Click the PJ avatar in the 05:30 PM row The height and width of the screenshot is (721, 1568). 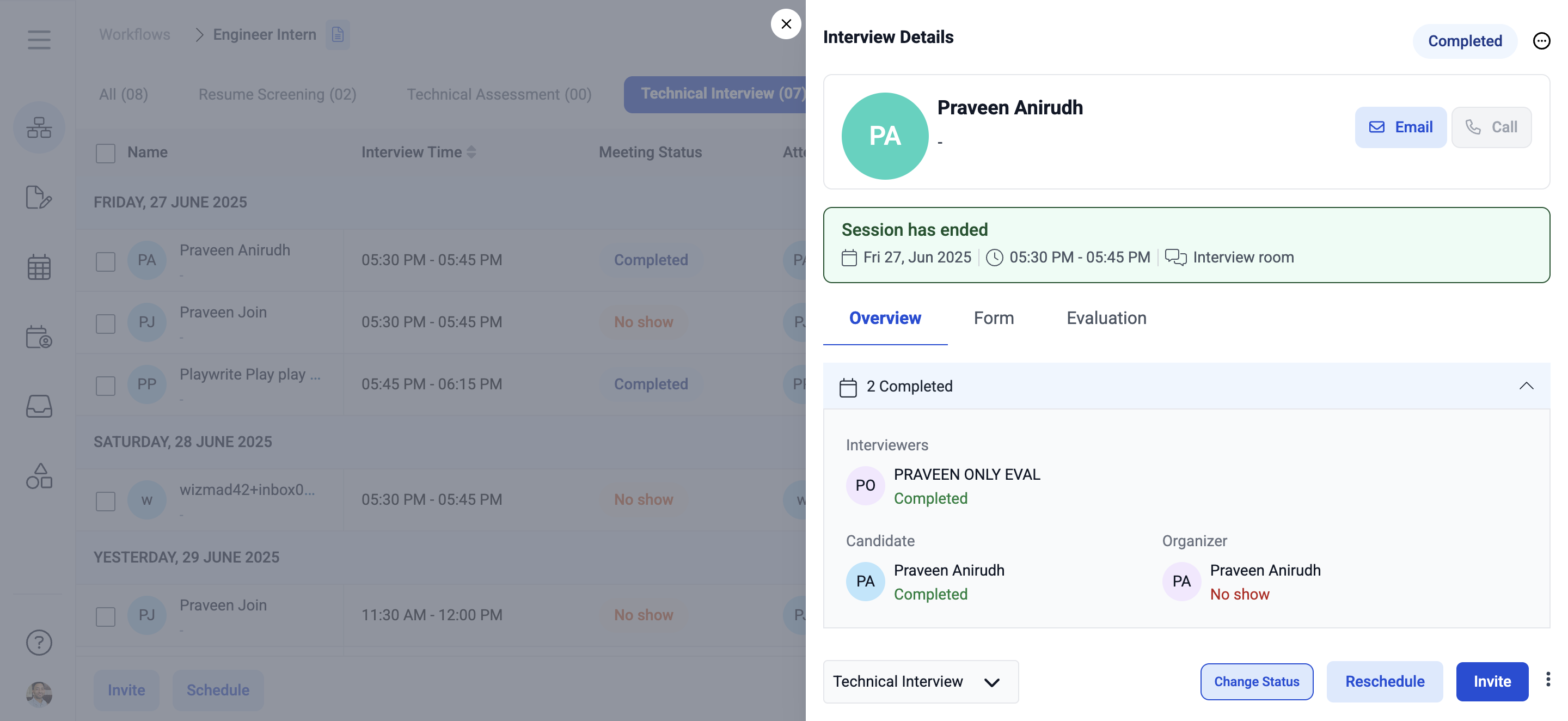146,322
